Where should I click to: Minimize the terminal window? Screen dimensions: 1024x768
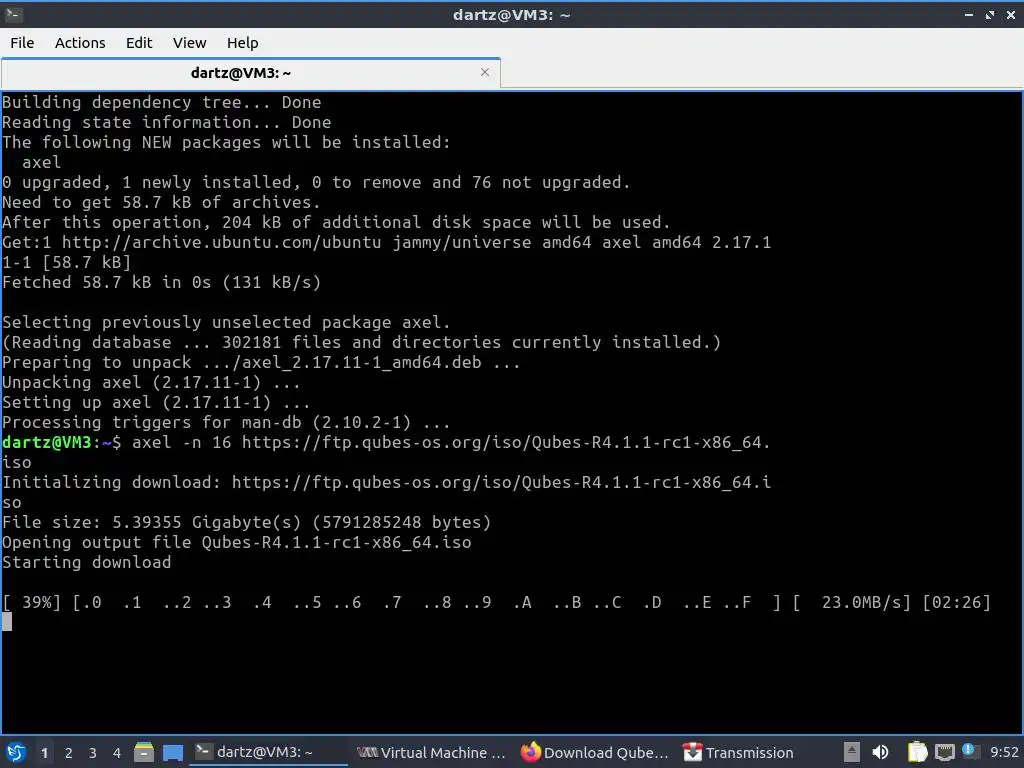coord(969,14)
